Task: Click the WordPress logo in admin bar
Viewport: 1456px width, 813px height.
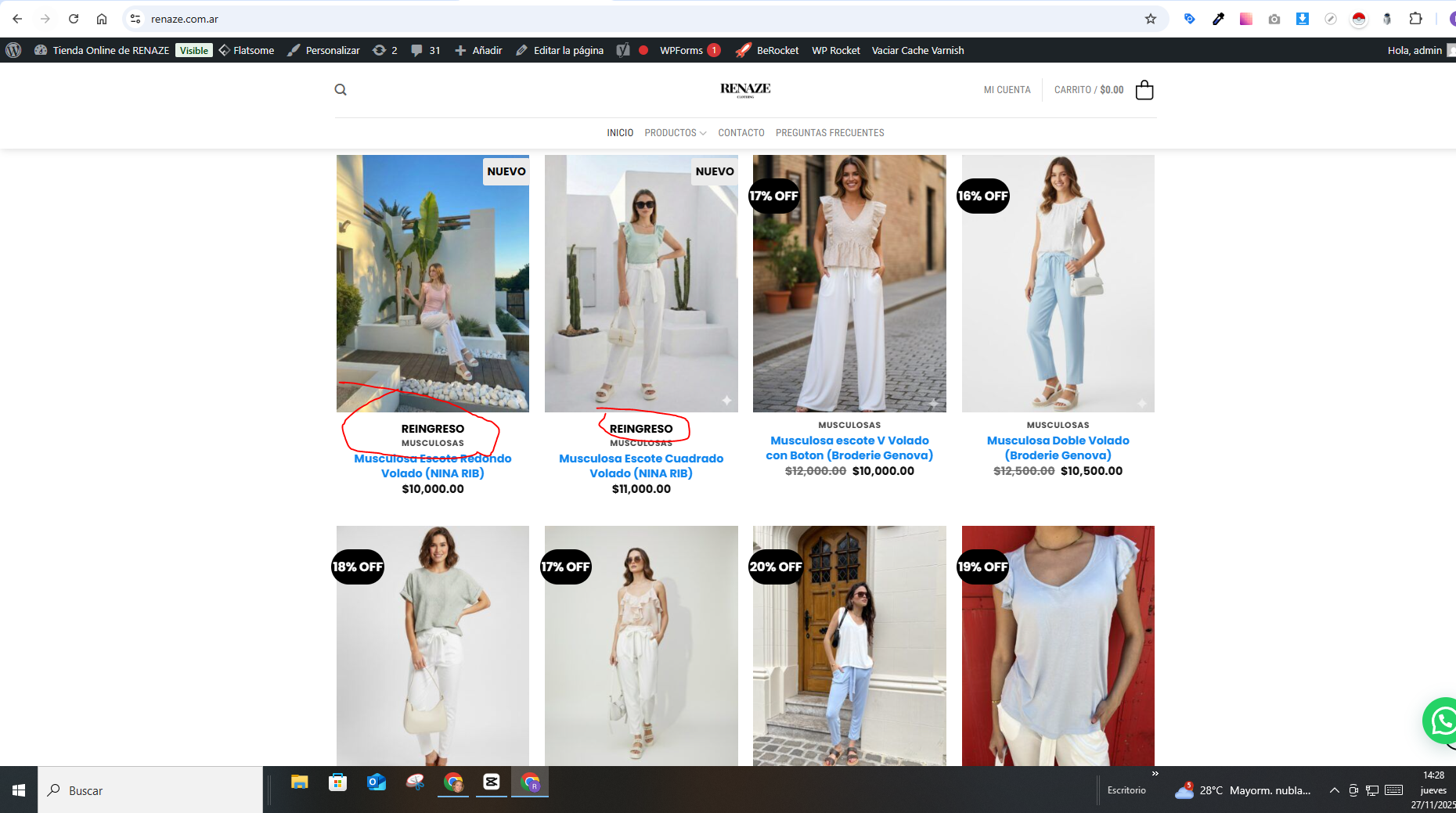Action: tap(13, 50)
